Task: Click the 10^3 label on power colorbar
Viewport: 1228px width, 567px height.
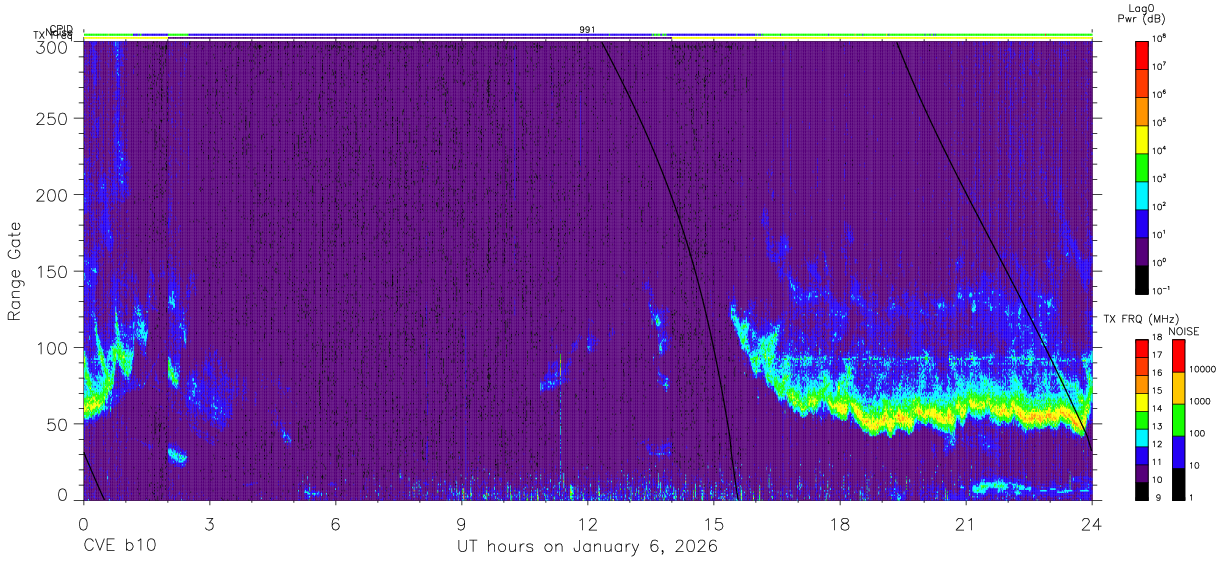Action: point(1161,178)
